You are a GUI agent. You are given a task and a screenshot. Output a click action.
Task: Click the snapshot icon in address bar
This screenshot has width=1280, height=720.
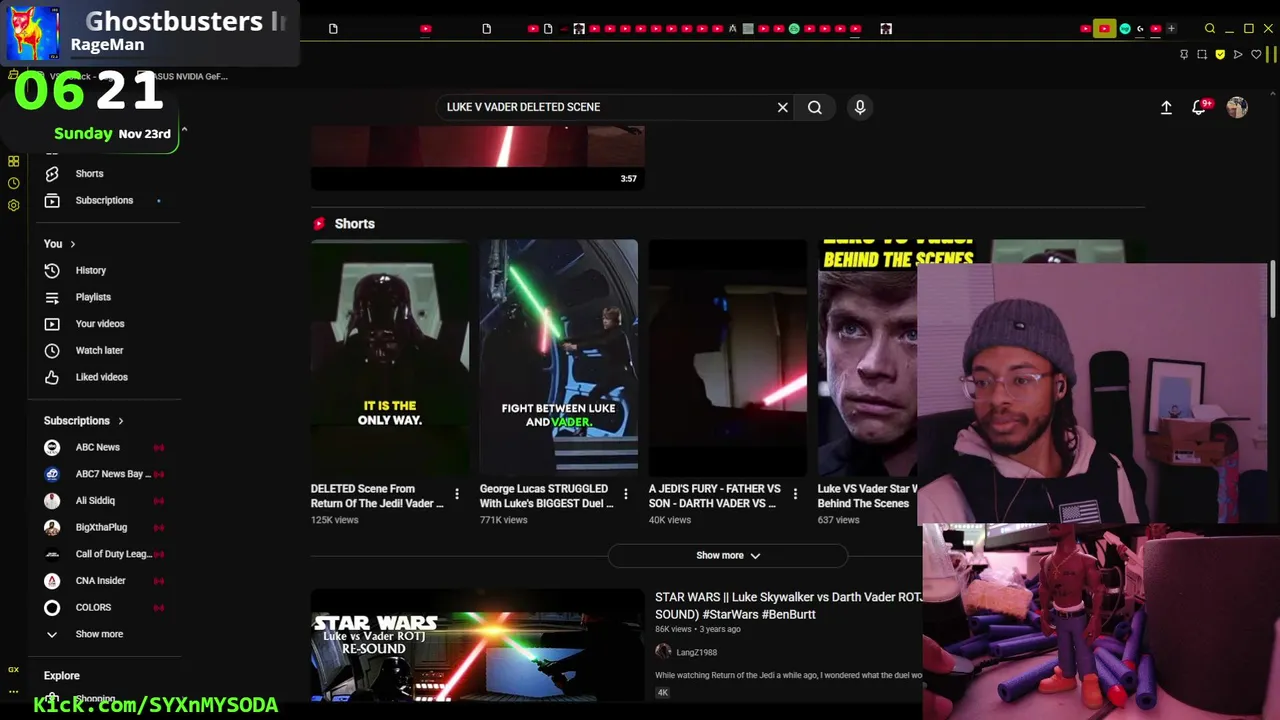[1202, 54]
